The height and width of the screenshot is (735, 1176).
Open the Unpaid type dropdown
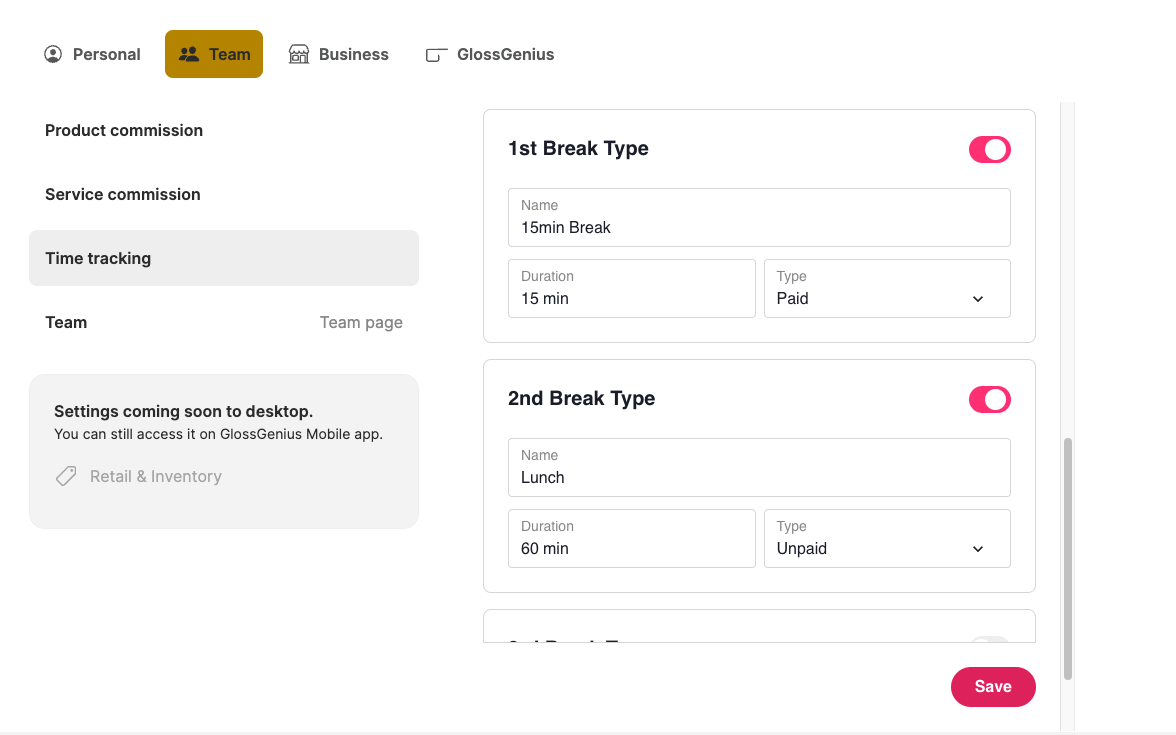pyautogui.click(x=887, y=538)
